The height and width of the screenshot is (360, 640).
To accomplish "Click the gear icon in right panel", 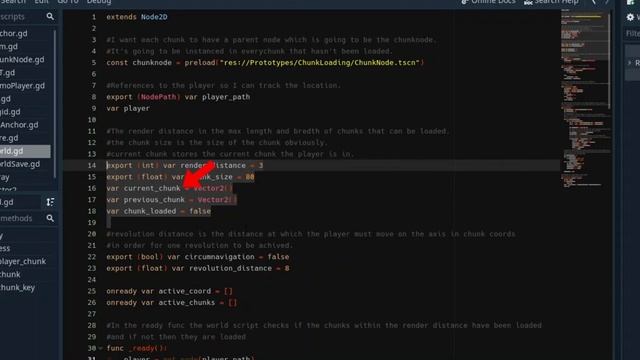I will 630,17.
